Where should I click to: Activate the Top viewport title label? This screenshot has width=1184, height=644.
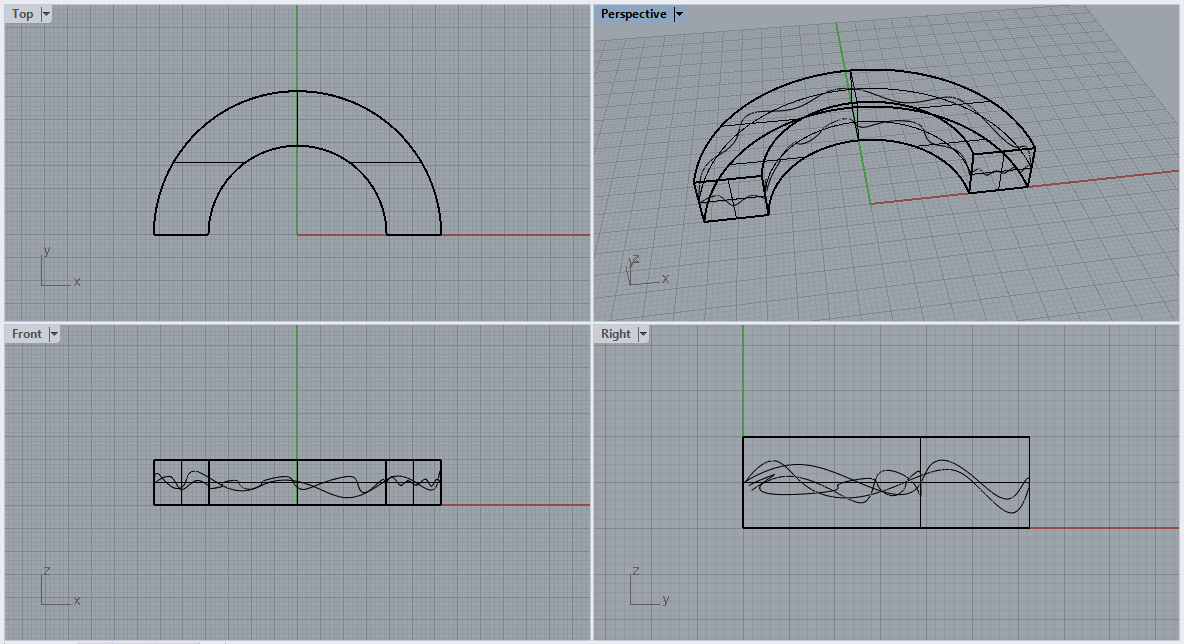tap(22, 14)
